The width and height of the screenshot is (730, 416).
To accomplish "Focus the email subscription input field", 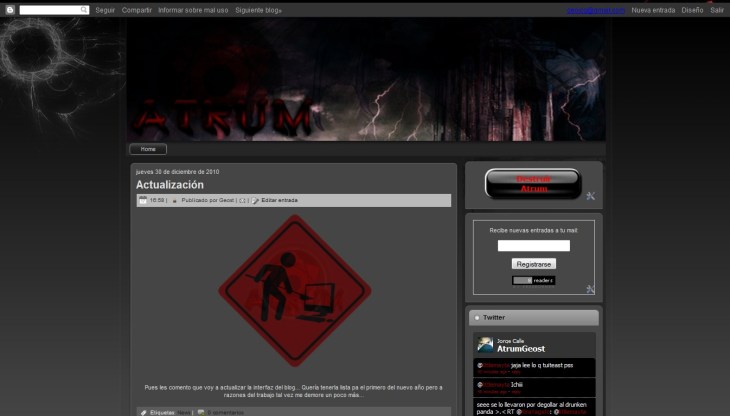I will [x=533, y=245].
